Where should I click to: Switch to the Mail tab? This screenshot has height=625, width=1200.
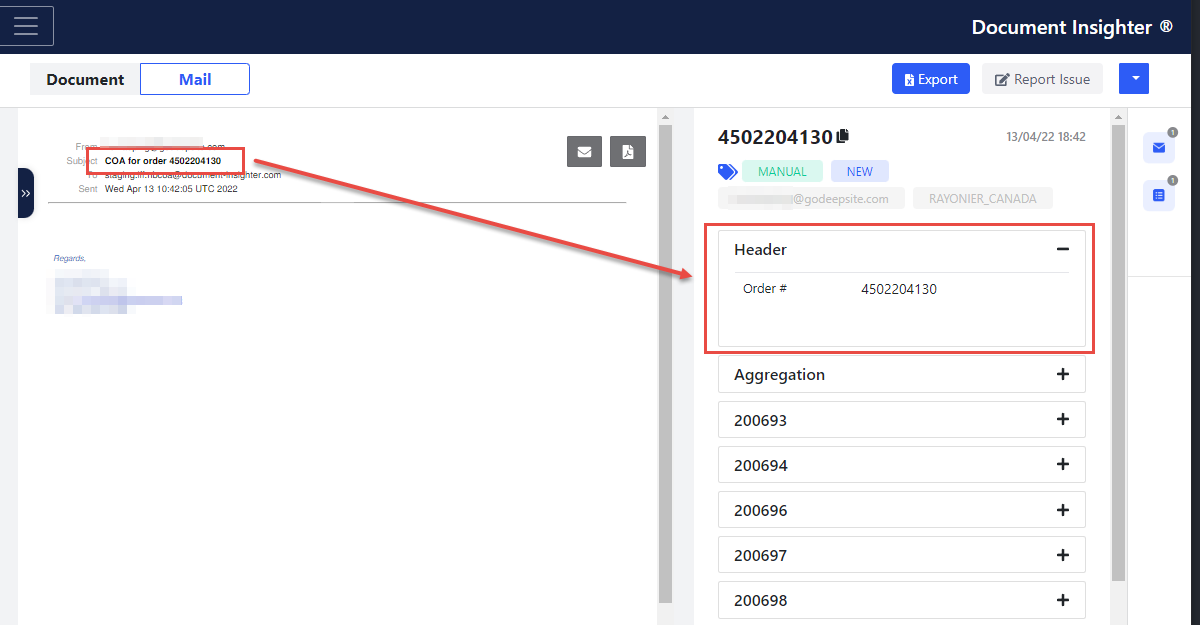click(195, 79)
